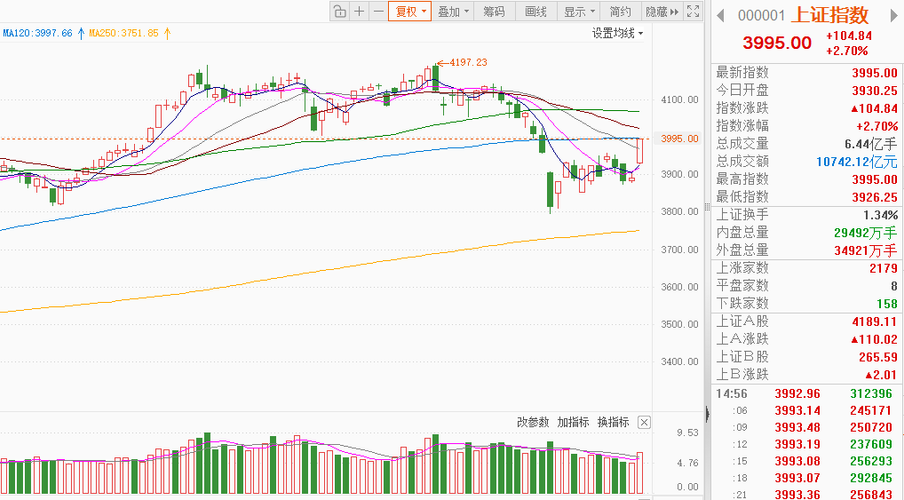Open the 叠加 dropdown menu

click(x=453, y=12)
